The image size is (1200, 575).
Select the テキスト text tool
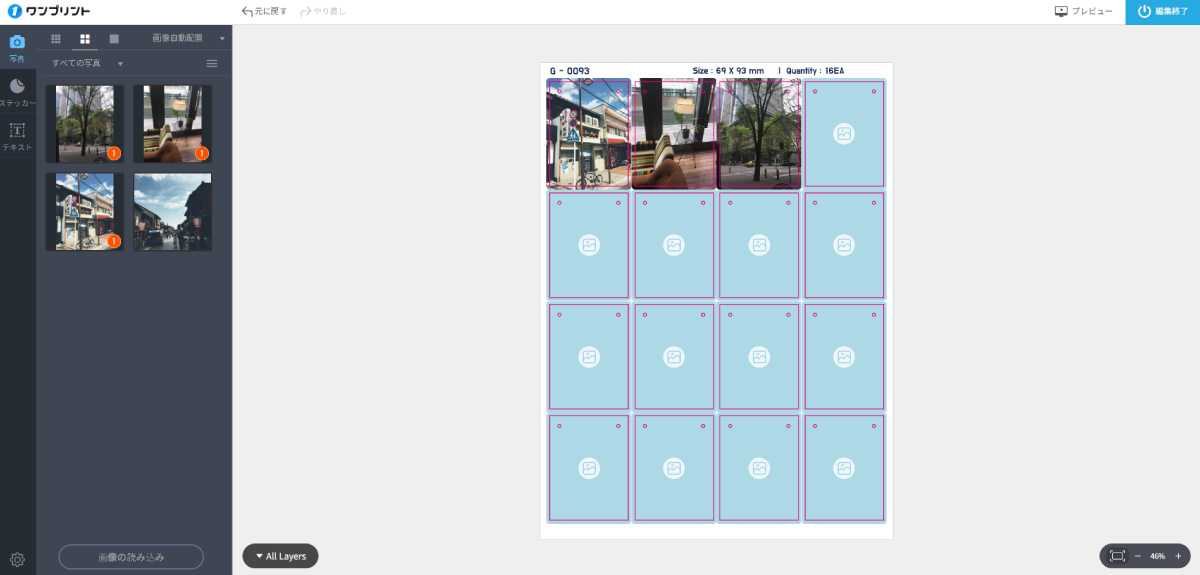(17, 136)
